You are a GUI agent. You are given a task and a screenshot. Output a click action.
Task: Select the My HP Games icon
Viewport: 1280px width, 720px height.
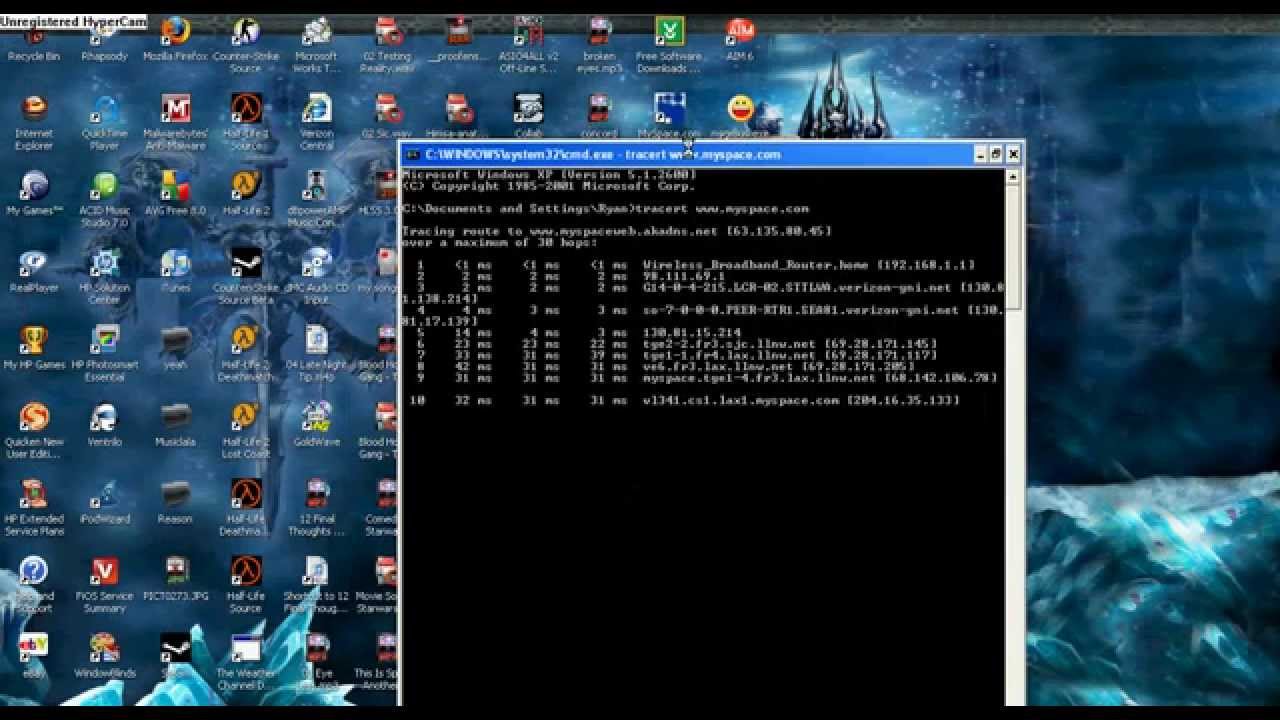34,348
